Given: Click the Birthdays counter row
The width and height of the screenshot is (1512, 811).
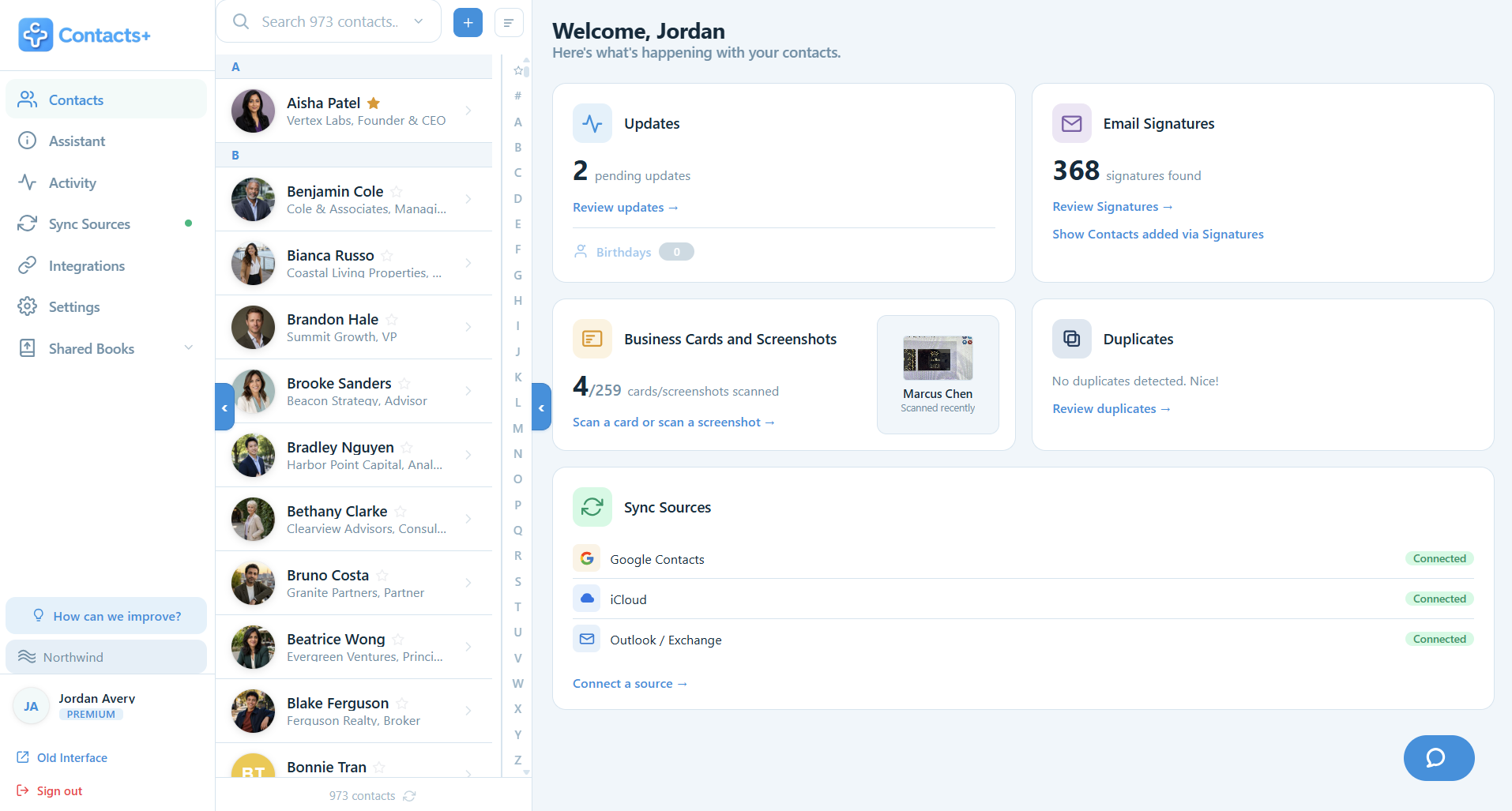Looking at the screenshot, I should 634,252.
